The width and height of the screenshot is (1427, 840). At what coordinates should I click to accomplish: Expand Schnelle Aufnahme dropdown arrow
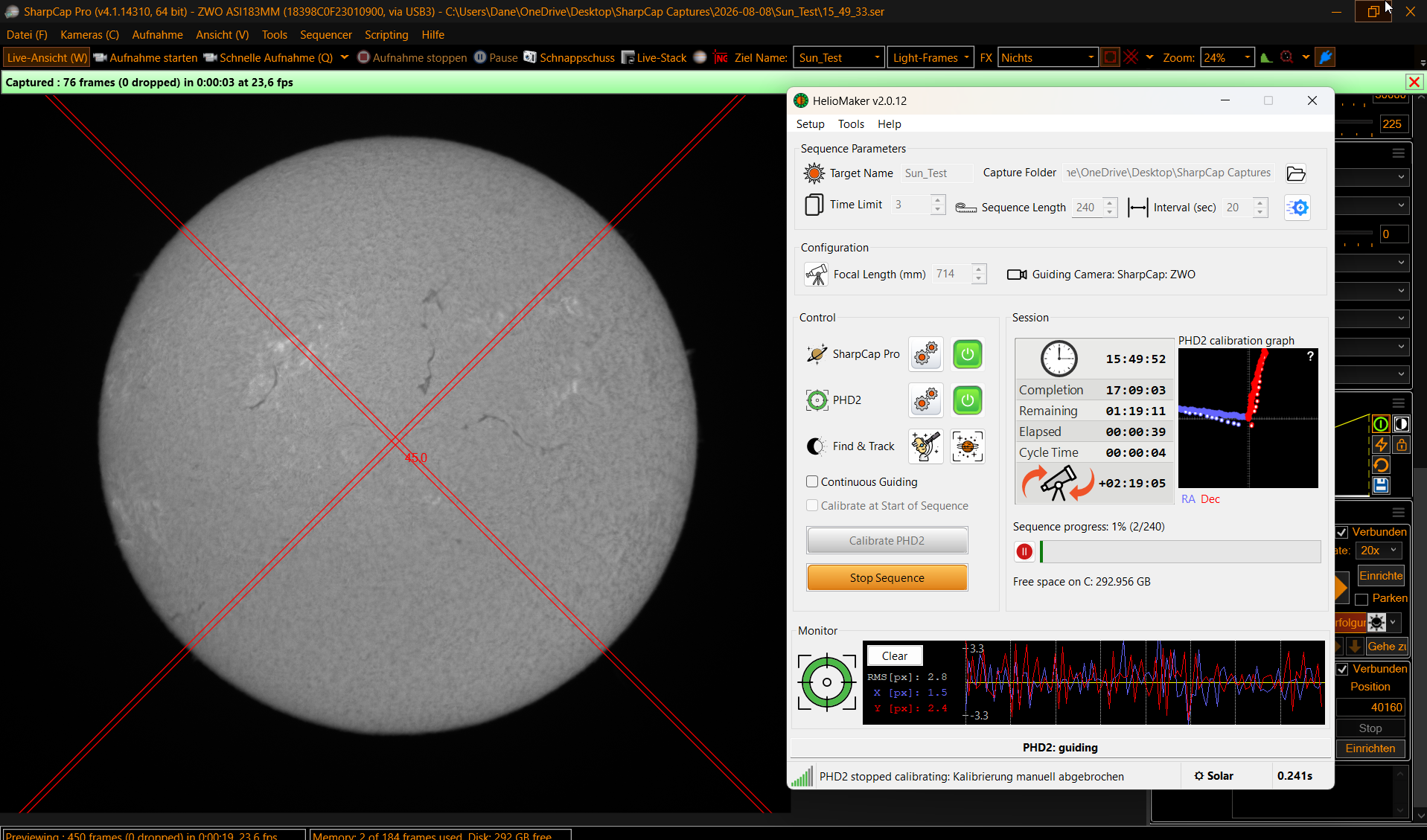point(345,57)
